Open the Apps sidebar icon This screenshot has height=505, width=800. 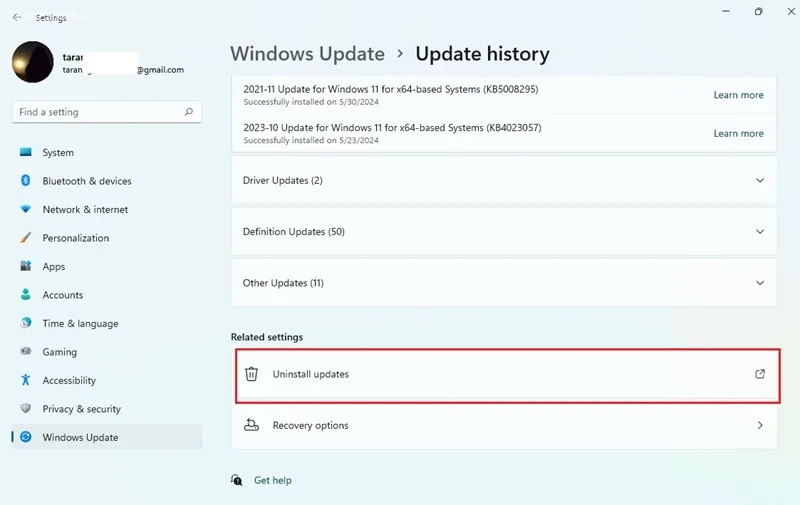[x=26, y=266]
